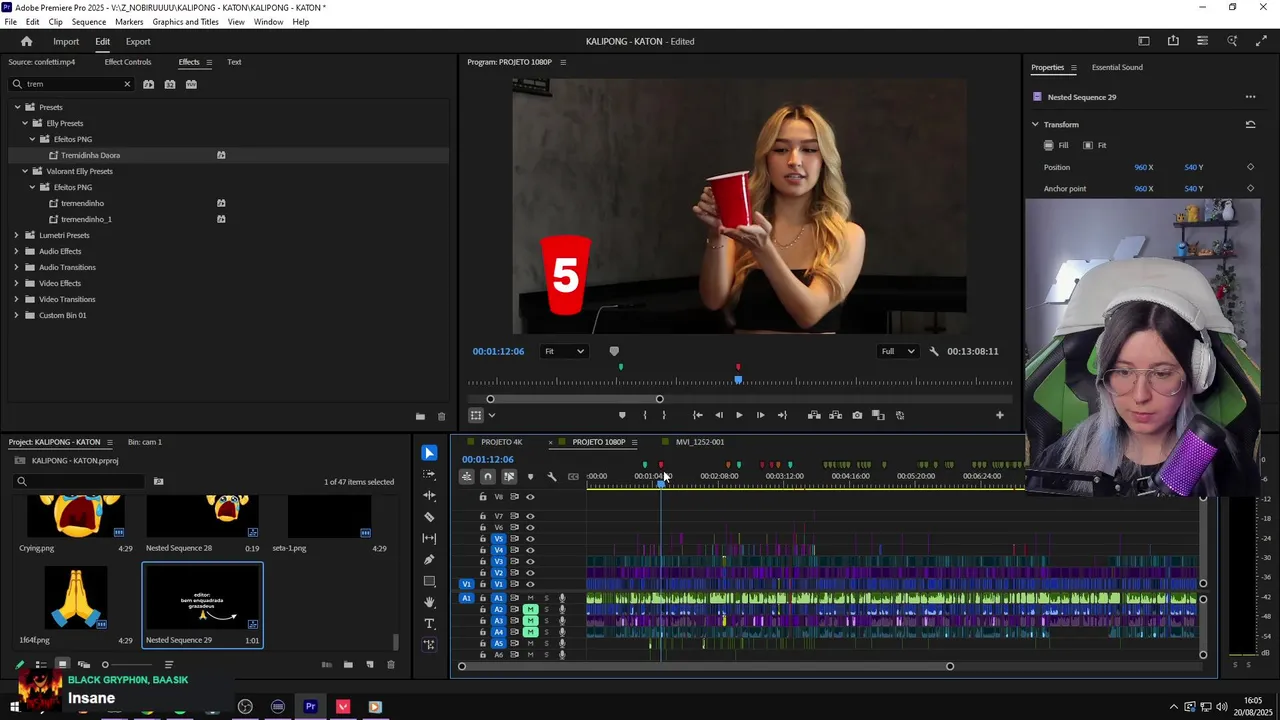1280x720 pixels.
Task: Expand Lumetri Presets folder
Action: click(17, 235)
